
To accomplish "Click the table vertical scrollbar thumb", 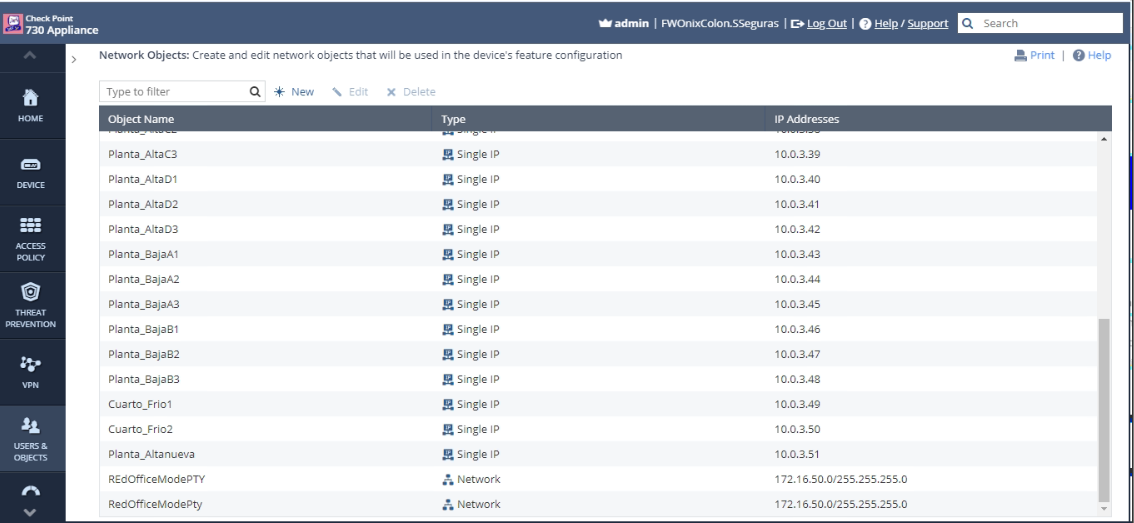I will (1103, 410).
